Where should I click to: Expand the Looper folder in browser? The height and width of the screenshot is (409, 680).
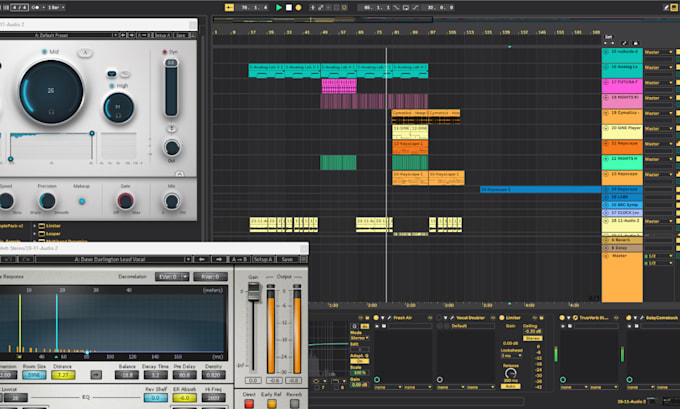[35, 234]
